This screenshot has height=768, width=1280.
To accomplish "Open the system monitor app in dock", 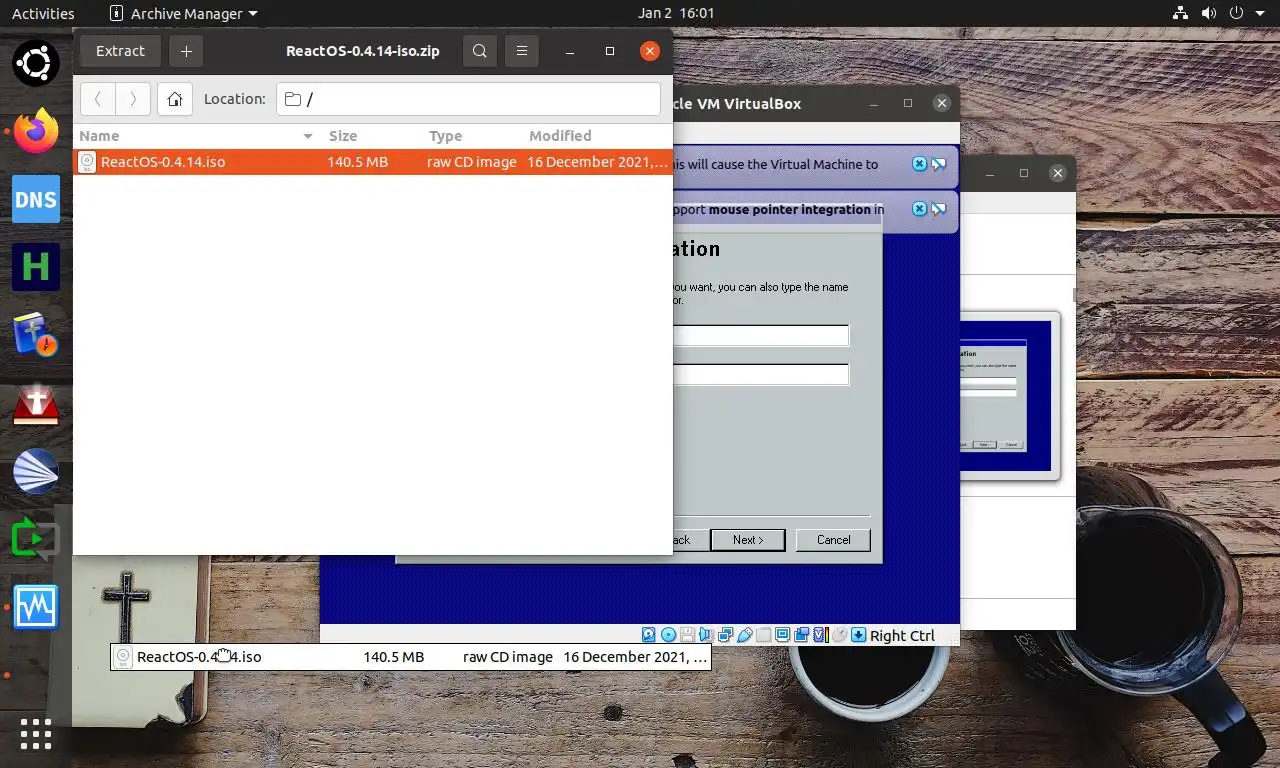I will (x=36, y=607).
